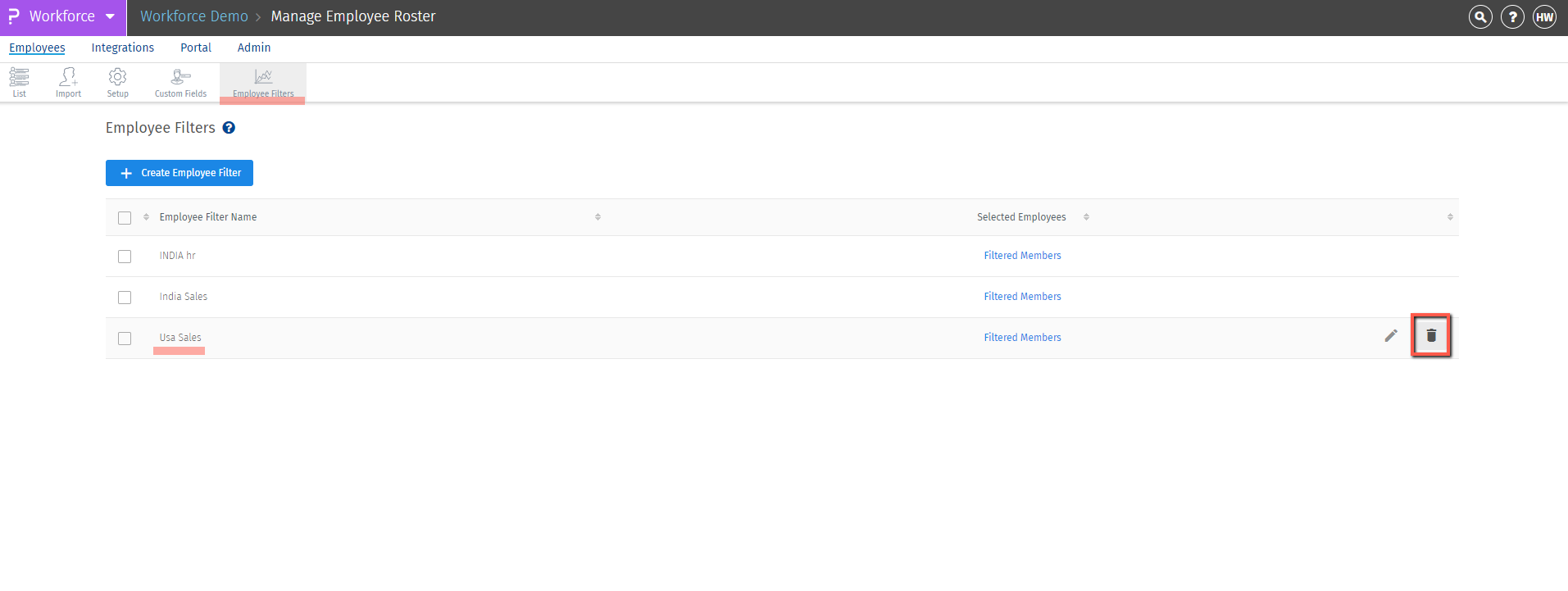1568x591 pixels.
Task: Open Filtered Members link for INDIA hr
Action: (1022, 256)
